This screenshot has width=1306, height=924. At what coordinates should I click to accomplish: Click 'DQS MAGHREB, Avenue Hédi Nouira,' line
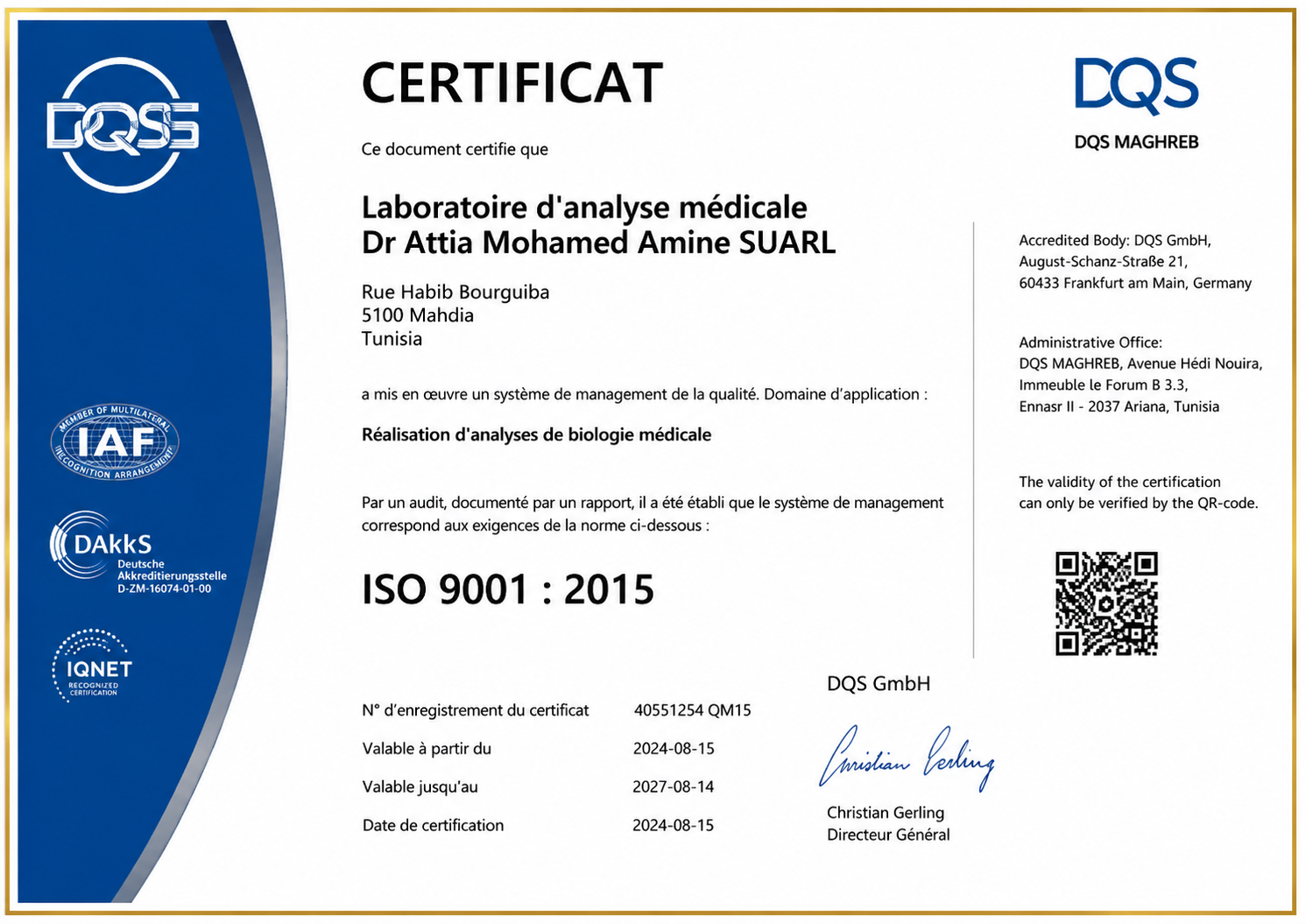coord(1140,364)
